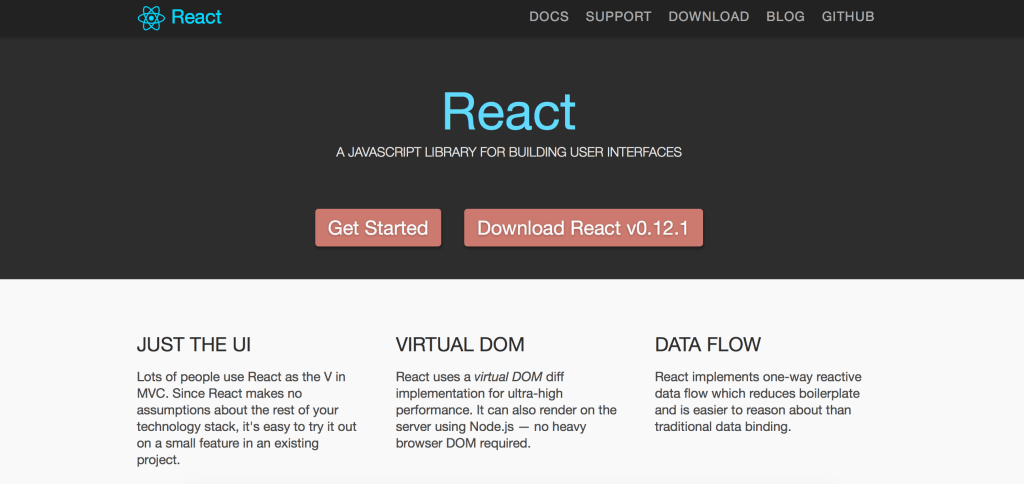Click the DATA FLOW heading
Image resolution: width=1024 pixels, height=484 pixels.
pos(708,345)
